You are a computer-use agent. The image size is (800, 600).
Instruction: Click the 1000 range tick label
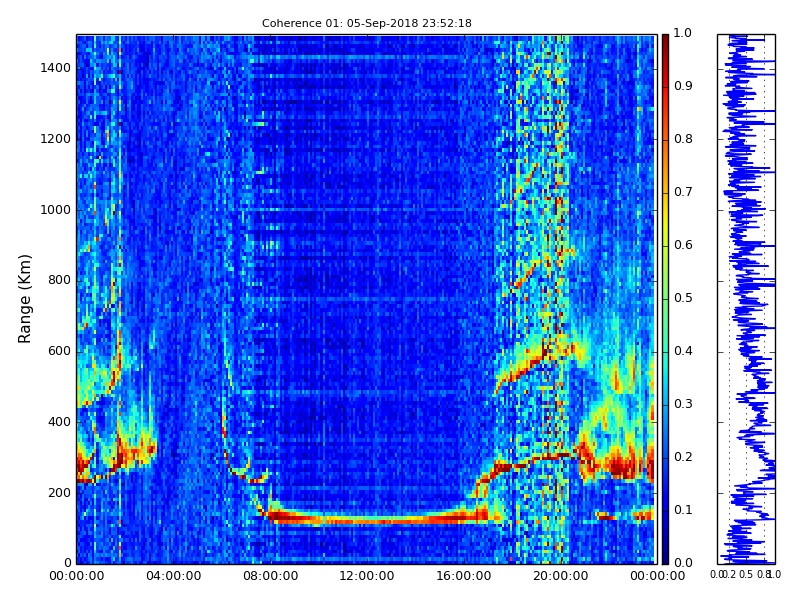[x=56, y=210]
